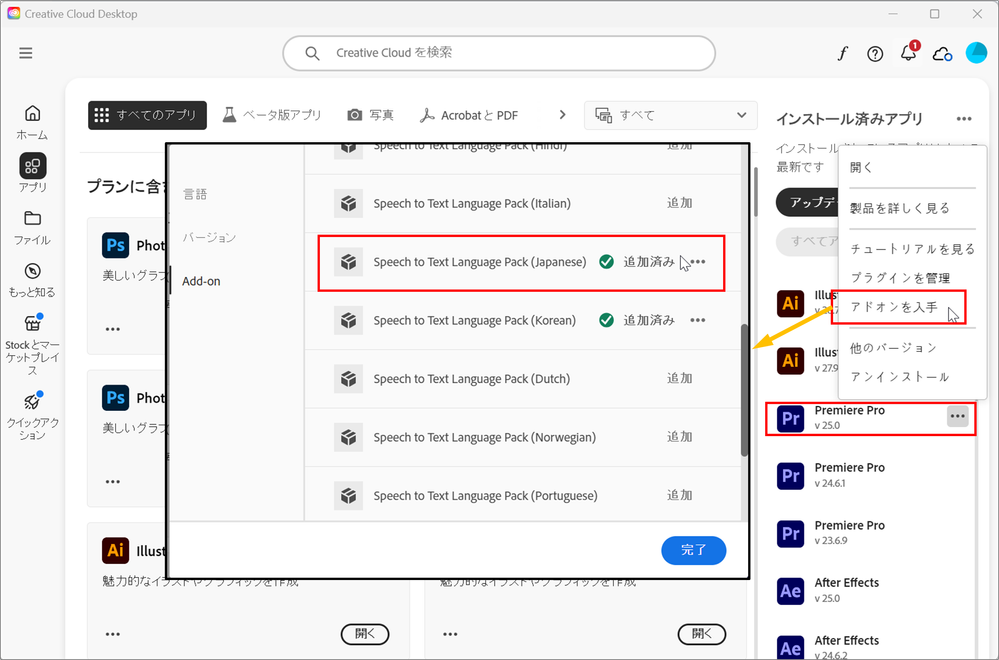Click 開く on the Illustrator card

[365, 634]
